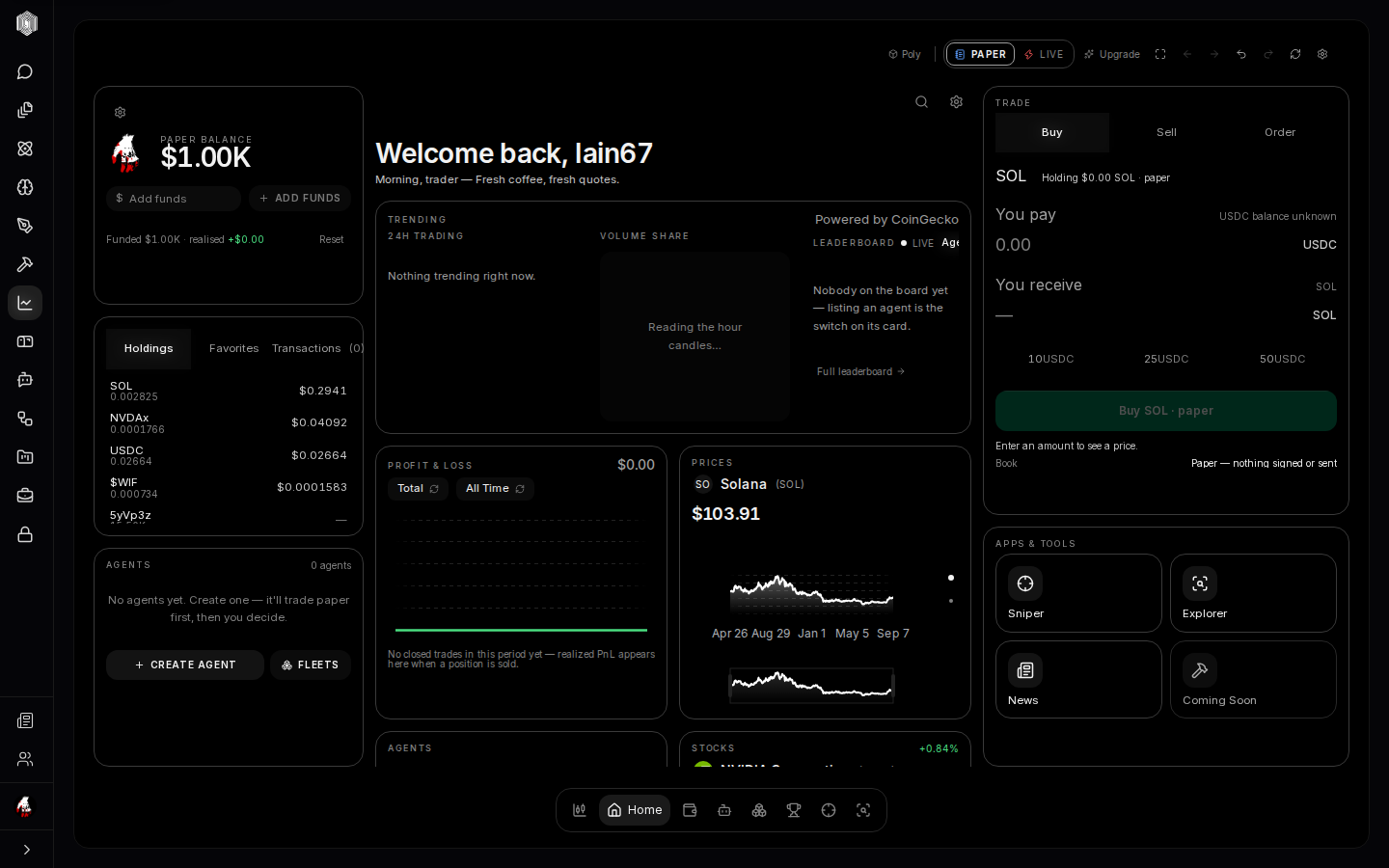Click Reset on the paper balance card
Viewport: 1389px width, 868px height.
coord(332,239)
